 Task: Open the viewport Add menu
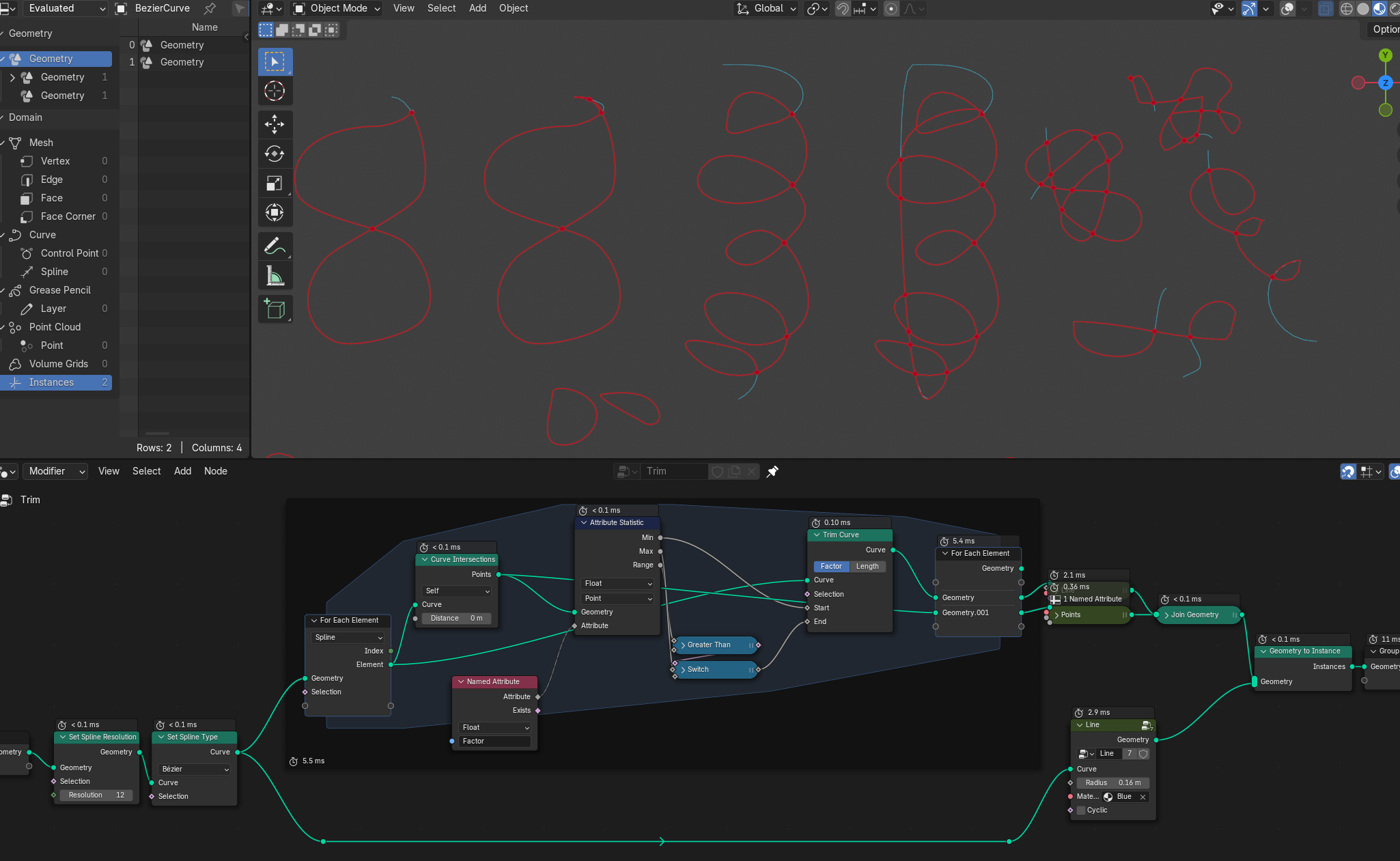point(477,8)
